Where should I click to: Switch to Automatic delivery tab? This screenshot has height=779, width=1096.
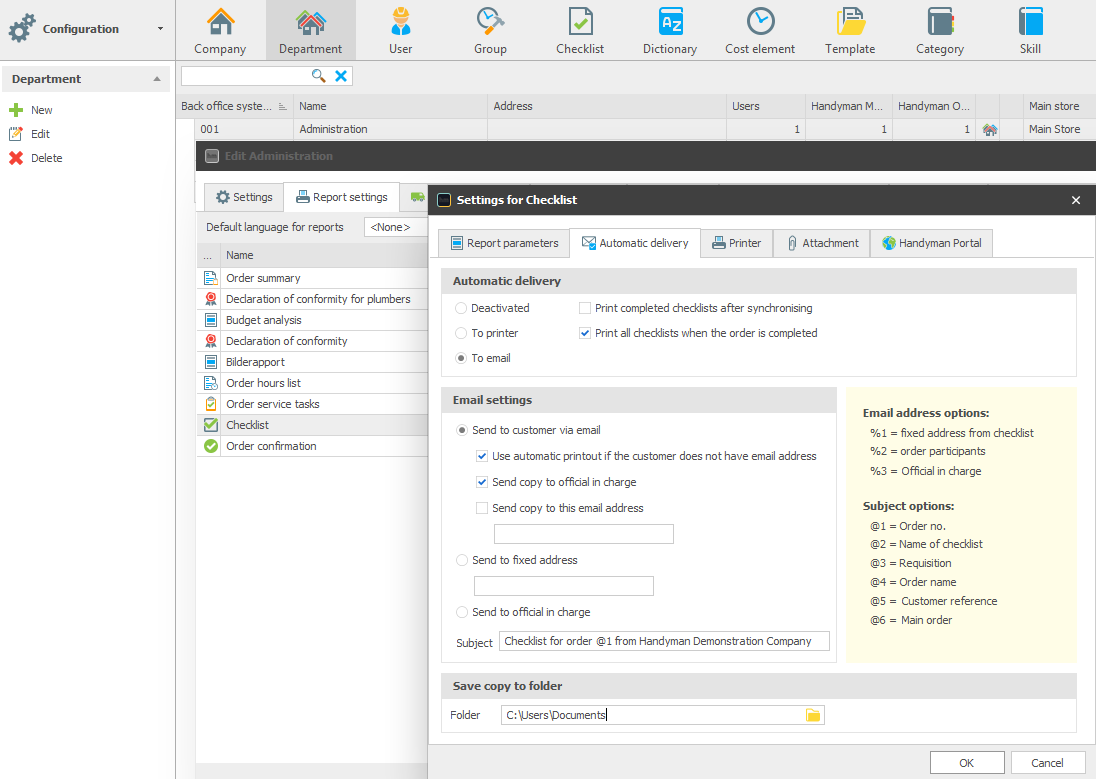click(x=635, y=243)
